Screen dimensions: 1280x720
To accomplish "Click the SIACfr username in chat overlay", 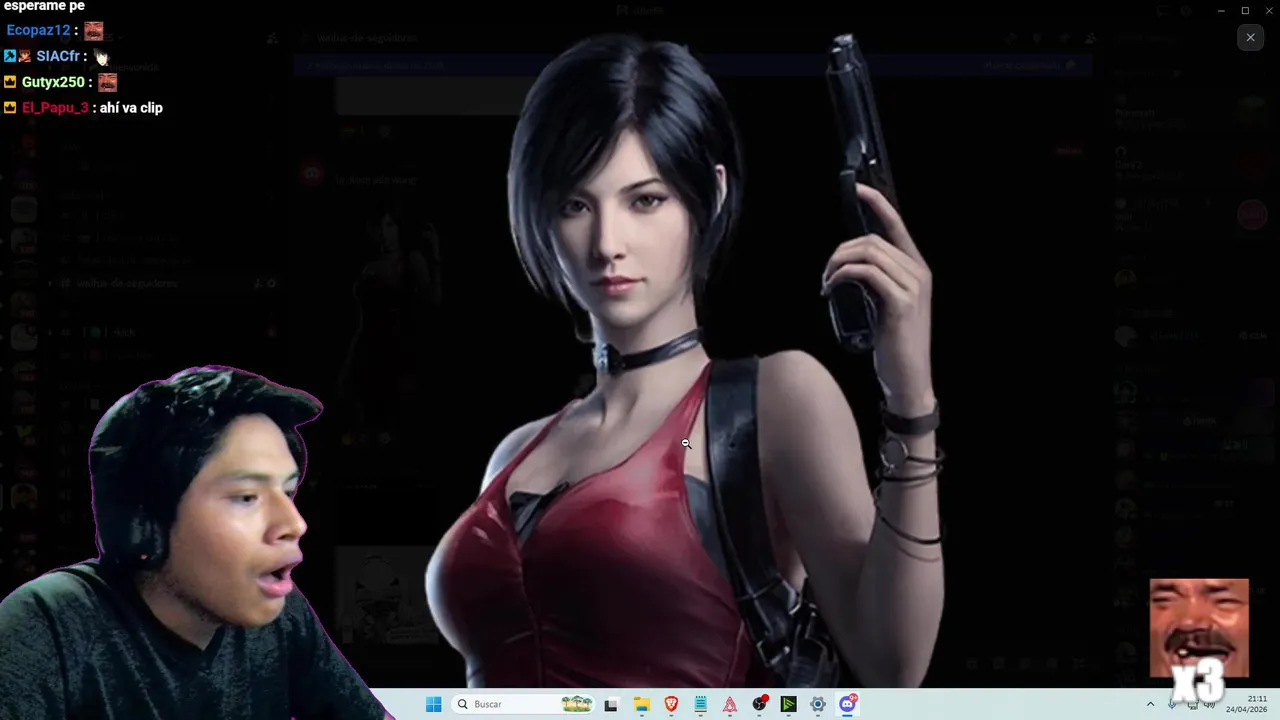I will [x=57, y=56].
